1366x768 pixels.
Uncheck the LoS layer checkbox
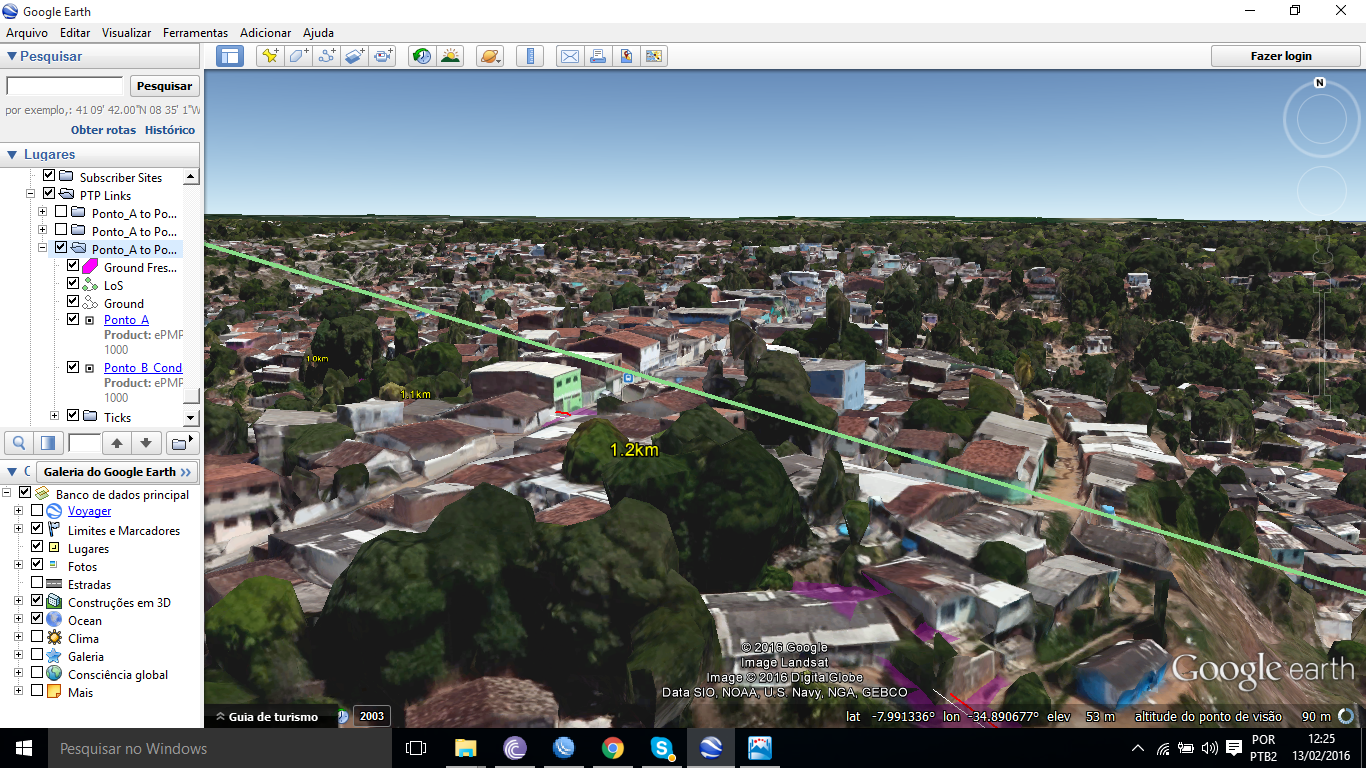pyautogui.click(x=73, y=285)
